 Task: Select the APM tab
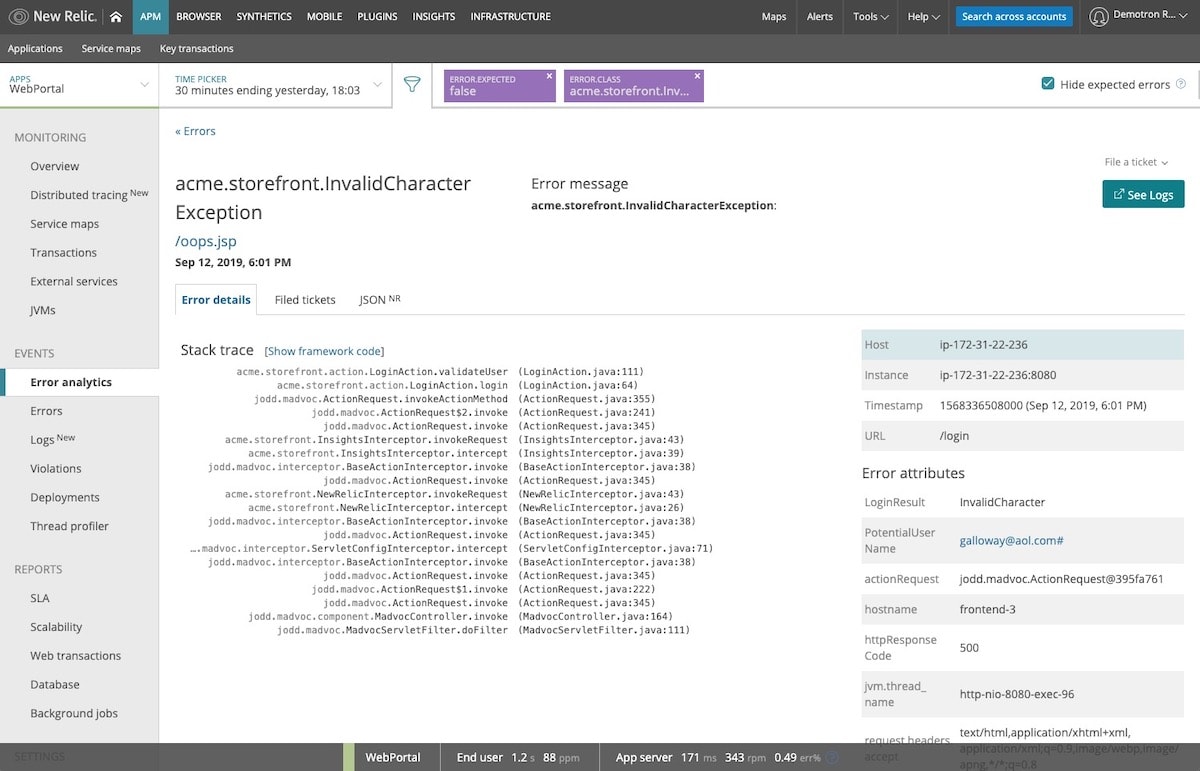click(x=150, y=17)
